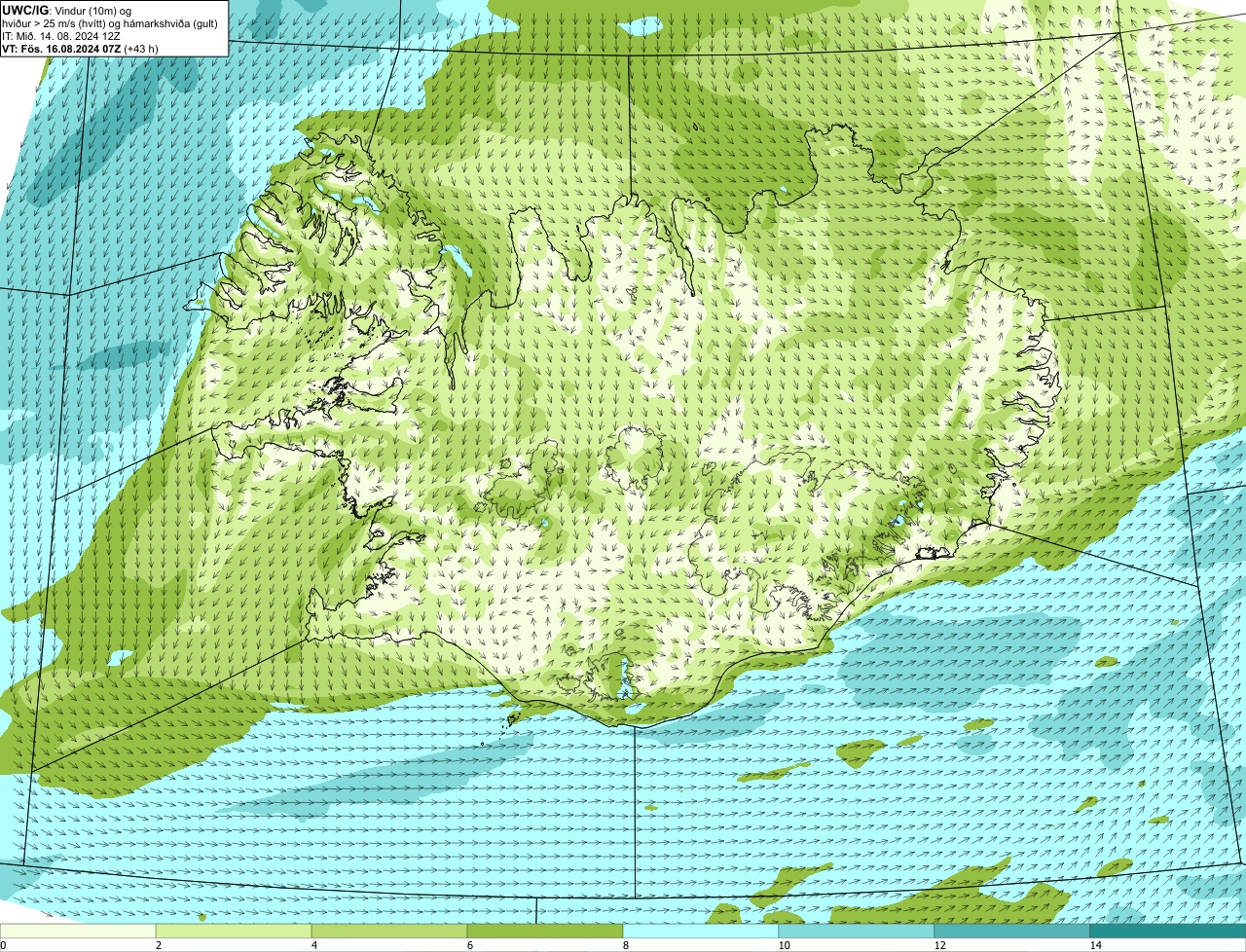The image size is (1246, 952).
Task: Click the colorbar tick label '0'
Action: [x=3, y=945]
